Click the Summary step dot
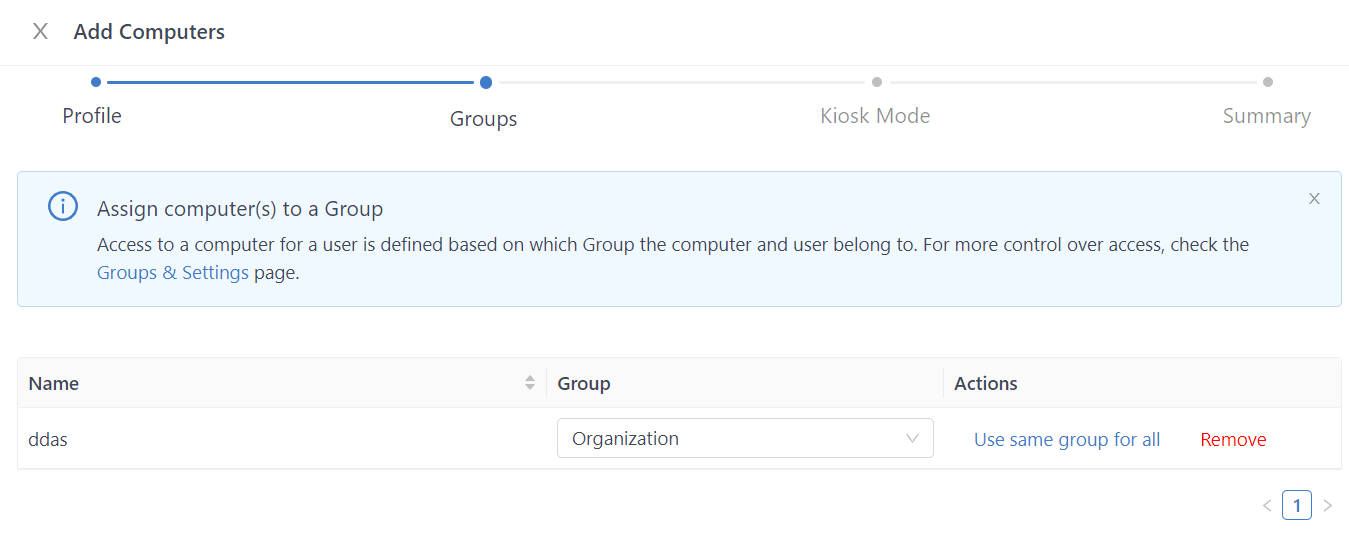The height and width of the screenshot is (536, 1349). coord(1267,82)
